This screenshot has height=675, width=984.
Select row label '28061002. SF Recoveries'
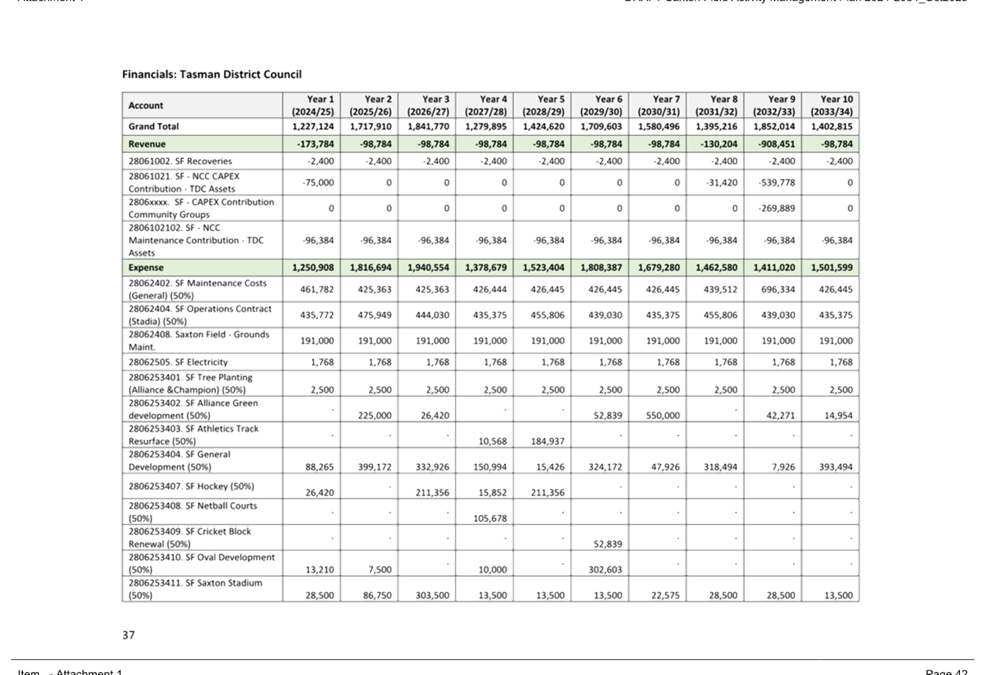click(180, 161)
